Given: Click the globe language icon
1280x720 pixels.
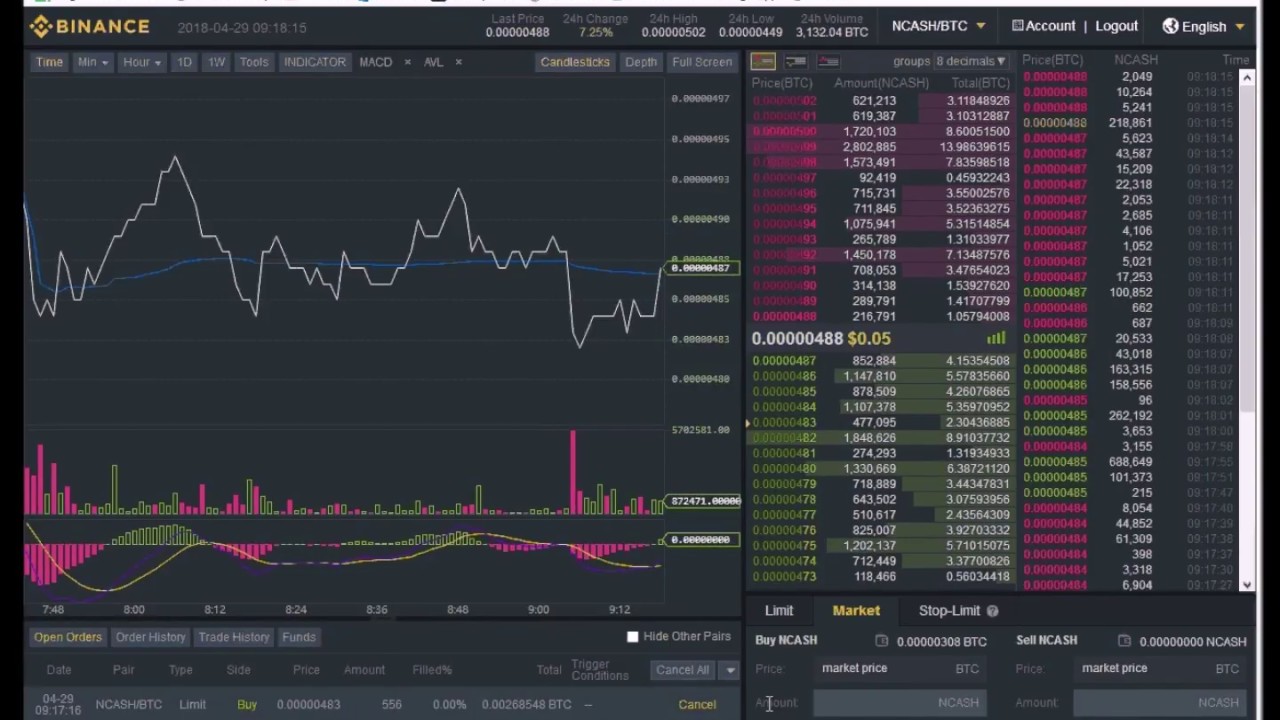Looking at the screenshot, I should (1170, 26).
